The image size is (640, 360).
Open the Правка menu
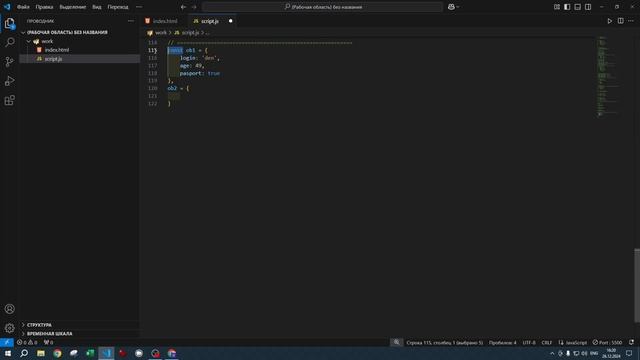44,7
